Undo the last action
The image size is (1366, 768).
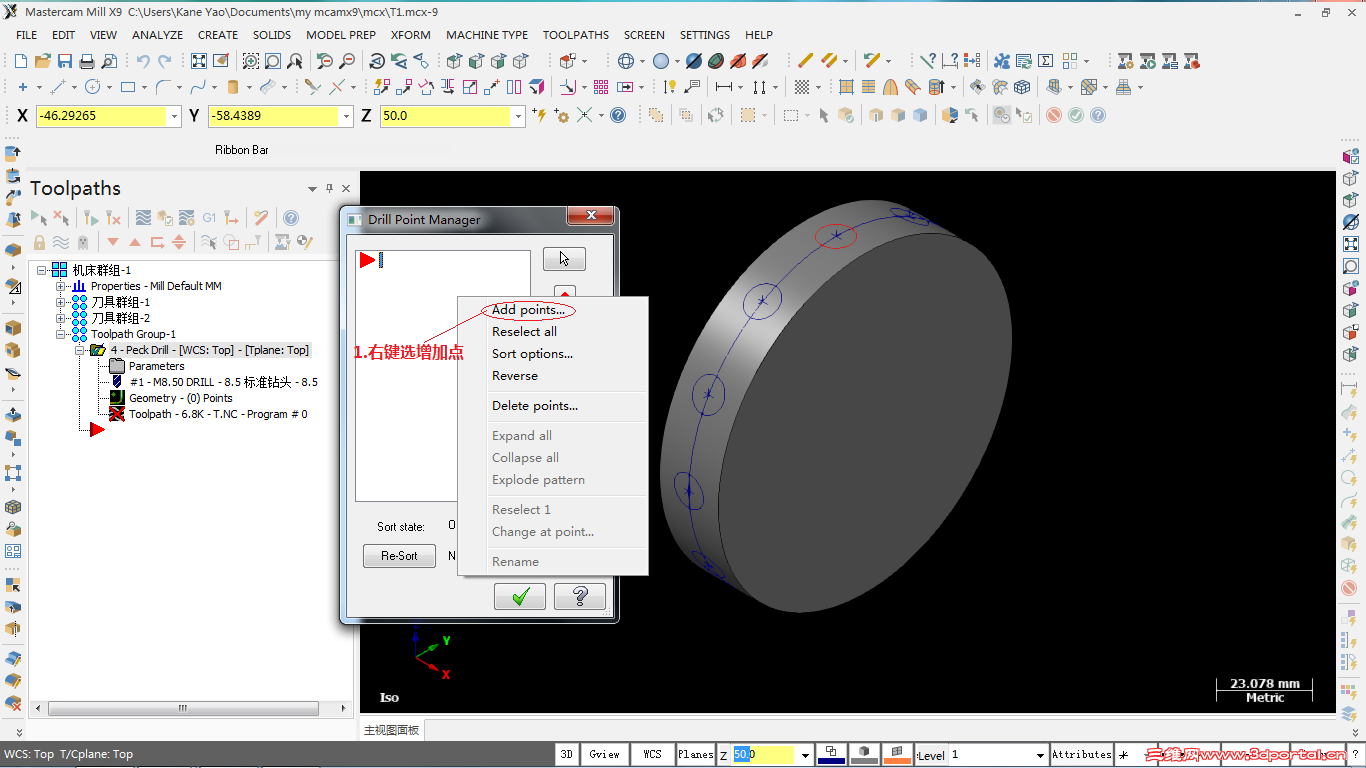click(x=143, y=61)
